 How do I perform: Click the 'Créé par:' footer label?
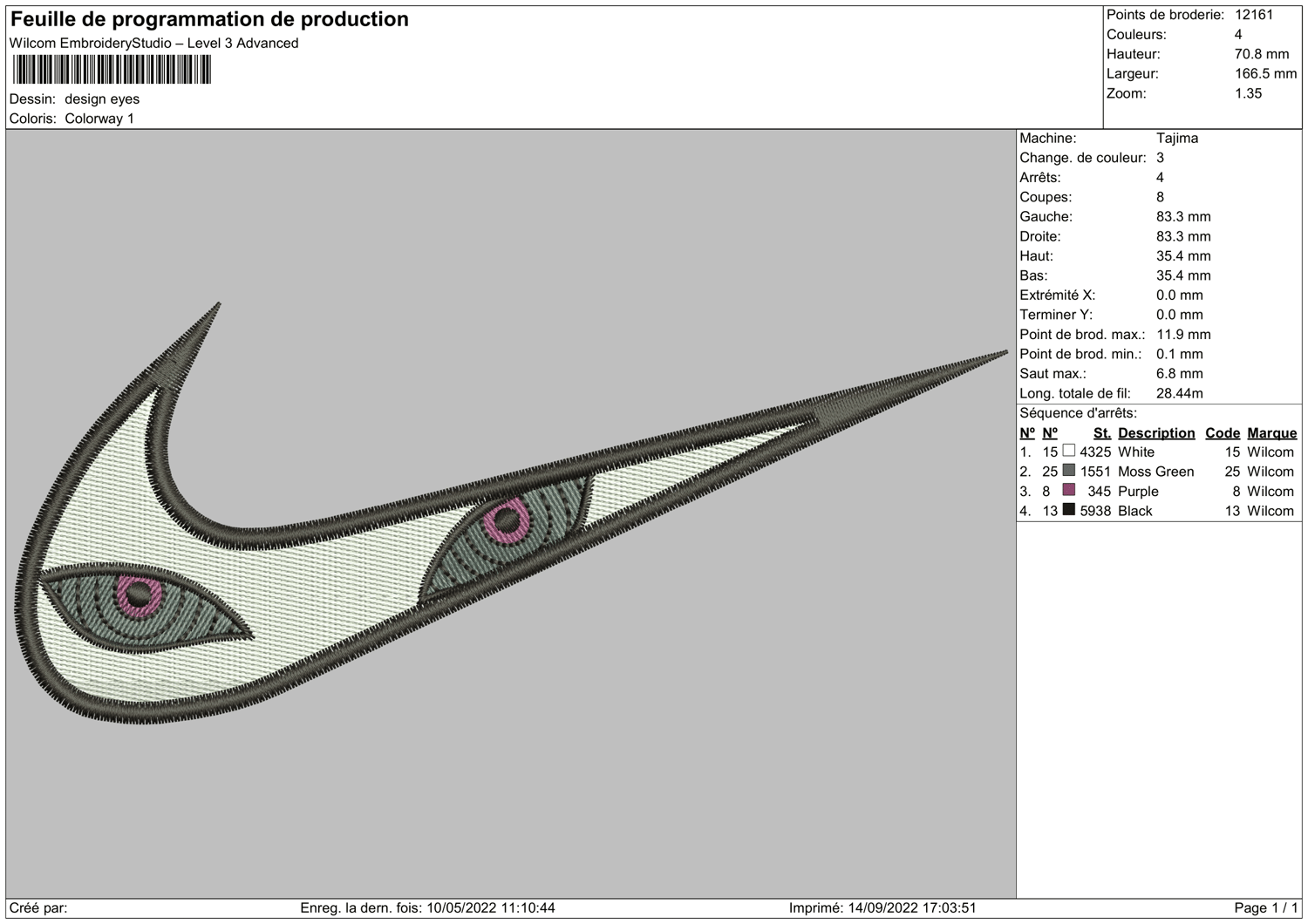pos(38,908)
